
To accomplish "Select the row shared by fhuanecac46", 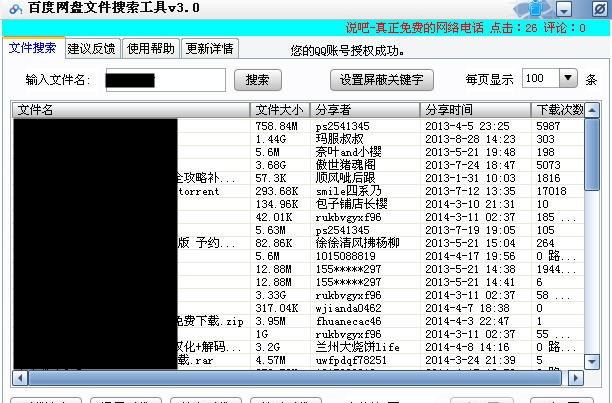I will [x=299, y=321].
